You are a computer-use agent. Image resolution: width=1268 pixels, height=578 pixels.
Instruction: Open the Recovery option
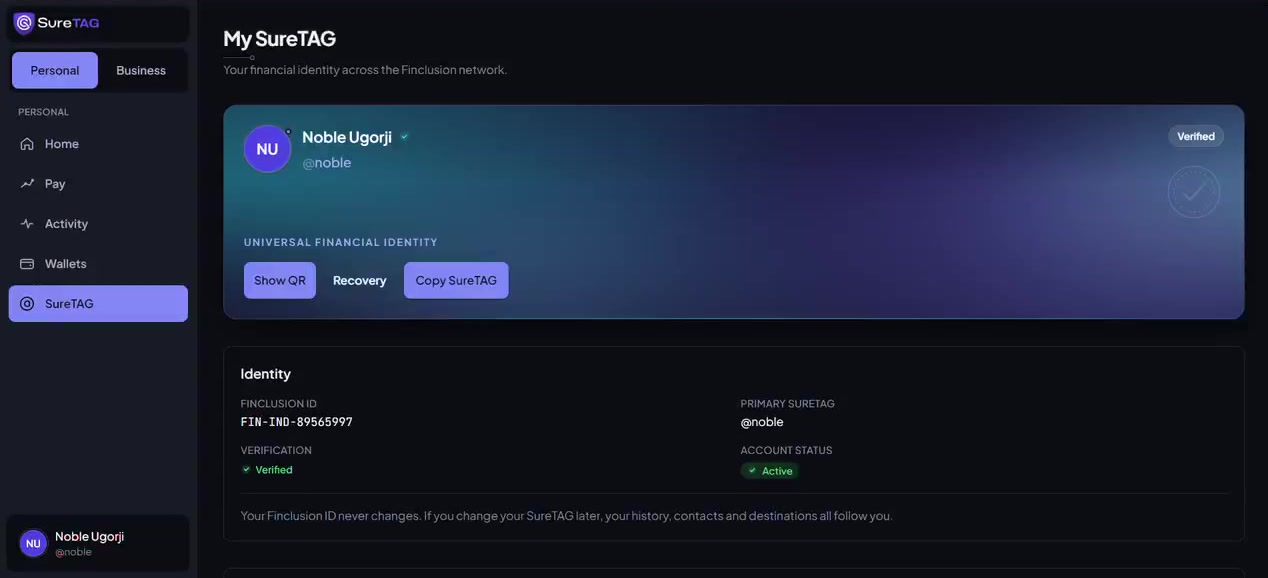360,280
